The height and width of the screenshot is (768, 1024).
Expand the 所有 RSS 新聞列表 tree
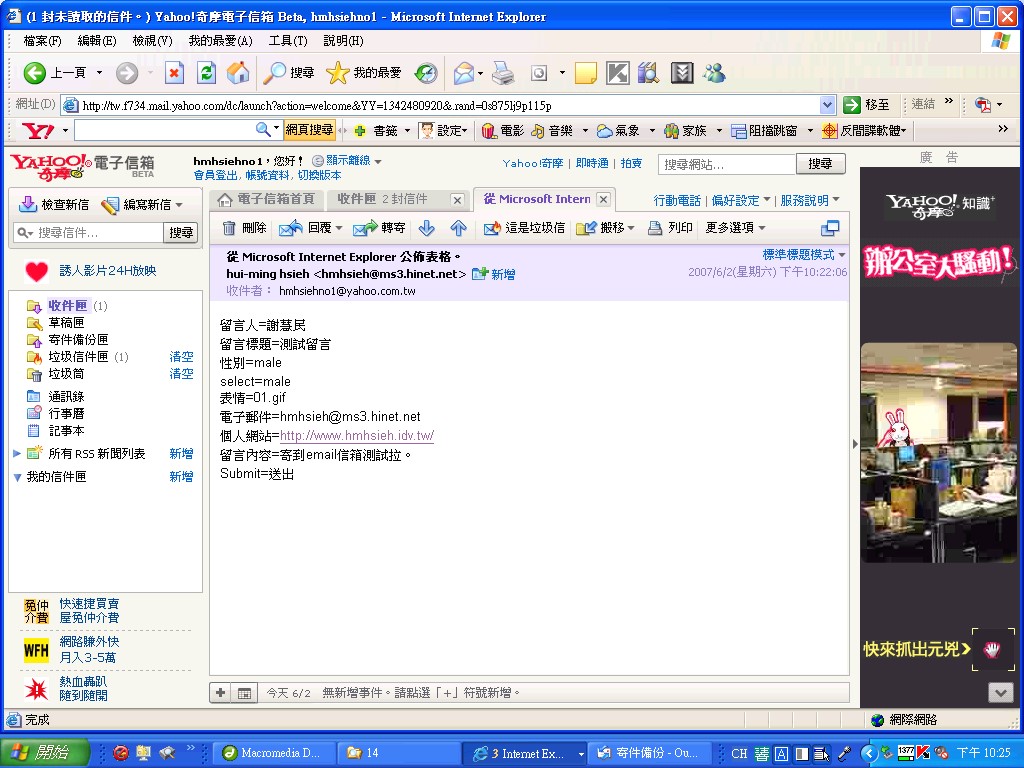(17, 453)
